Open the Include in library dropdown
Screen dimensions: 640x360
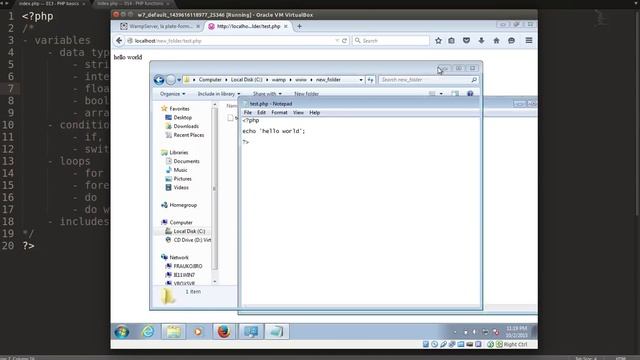point(219,94)
